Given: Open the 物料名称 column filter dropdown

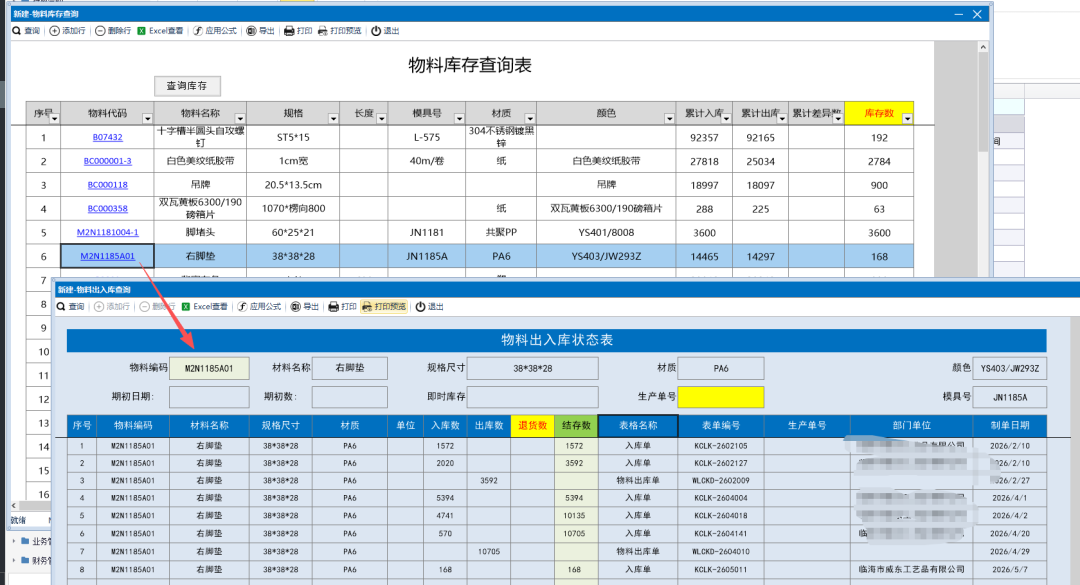Looking at the screenshot, I should tap(240, 119).
